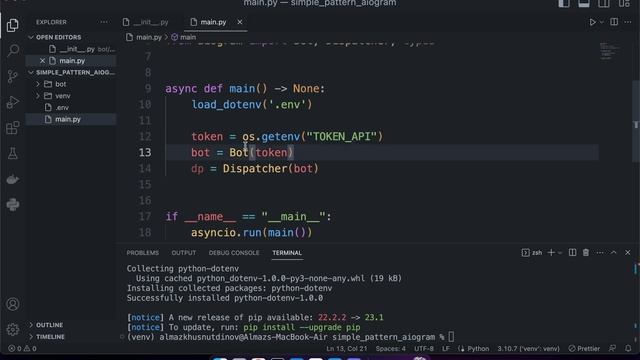The image size is (640, 360).
Task: Run Python file with play icon
Action: (x=592, y=22)
